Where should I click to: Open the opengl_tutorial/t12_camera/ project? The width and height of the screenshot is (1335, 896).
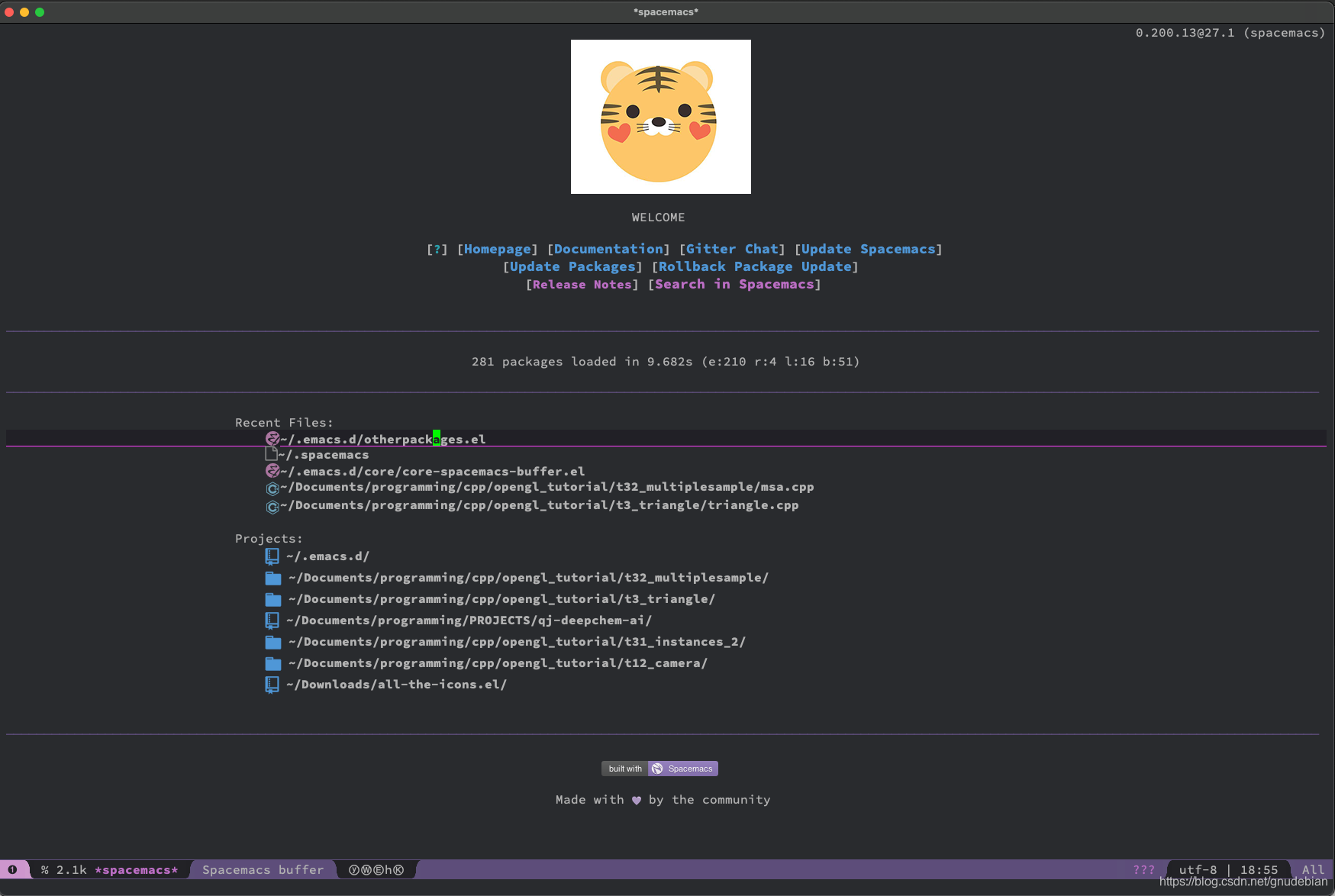click(x=498, y=663)
